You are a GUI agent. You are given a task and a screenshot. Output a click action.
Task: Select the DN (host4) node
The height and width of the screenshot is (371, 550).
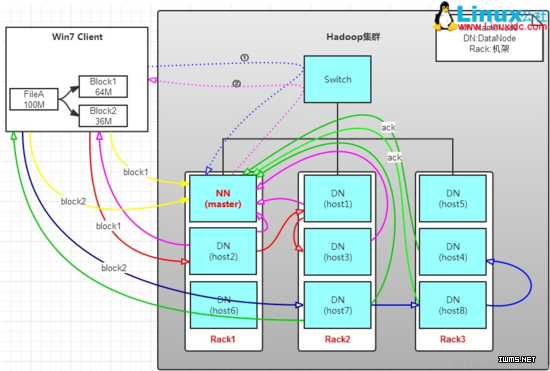tap(453, 252)
